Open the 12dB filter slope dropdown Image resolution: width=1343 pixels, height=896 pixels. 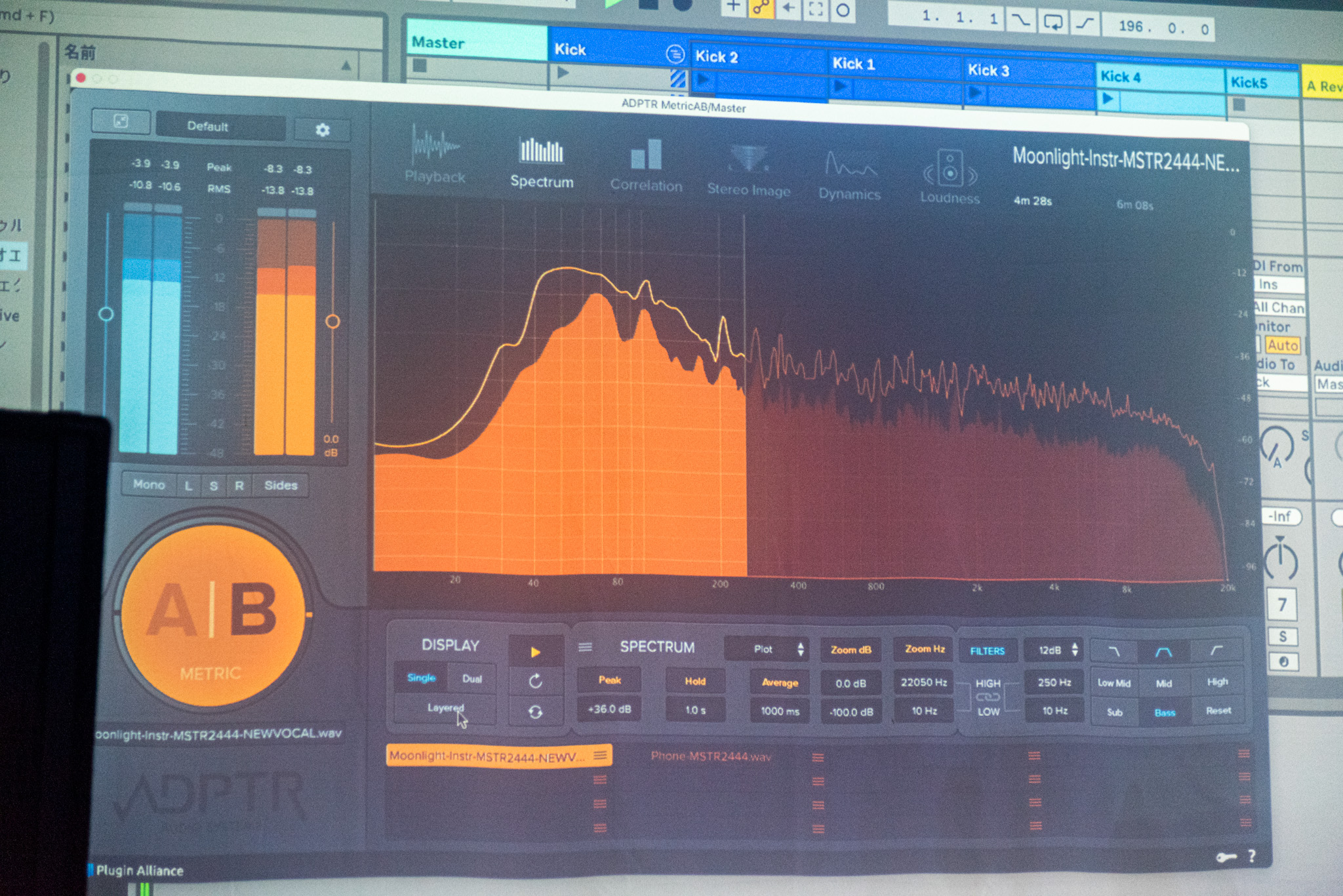(x=1053, y=650)
